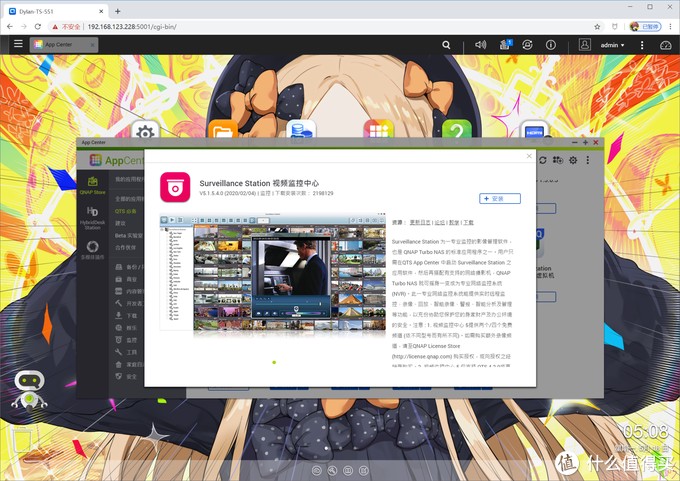Close the Surveillance Station details dialog

coord(529,156)
